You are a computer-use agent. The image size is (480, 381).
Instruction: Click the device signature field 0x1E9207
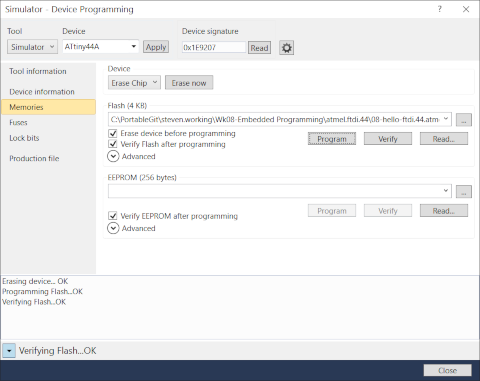tap(214, 47)
